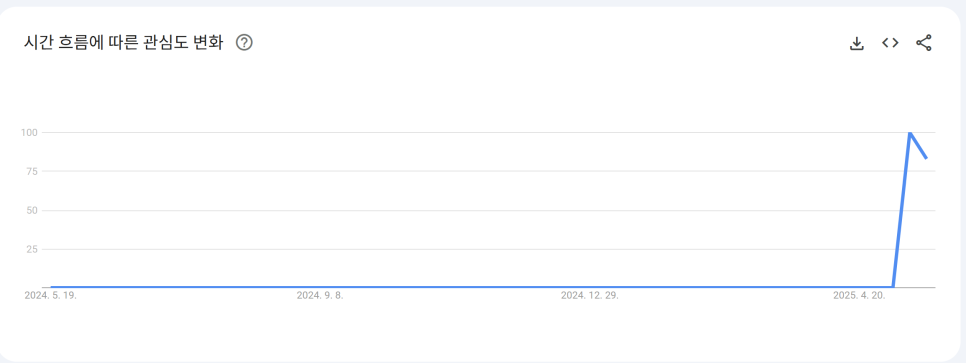
Task: Download the chart data as CSV
Action: pyautogui.click(x=856, y=43)
